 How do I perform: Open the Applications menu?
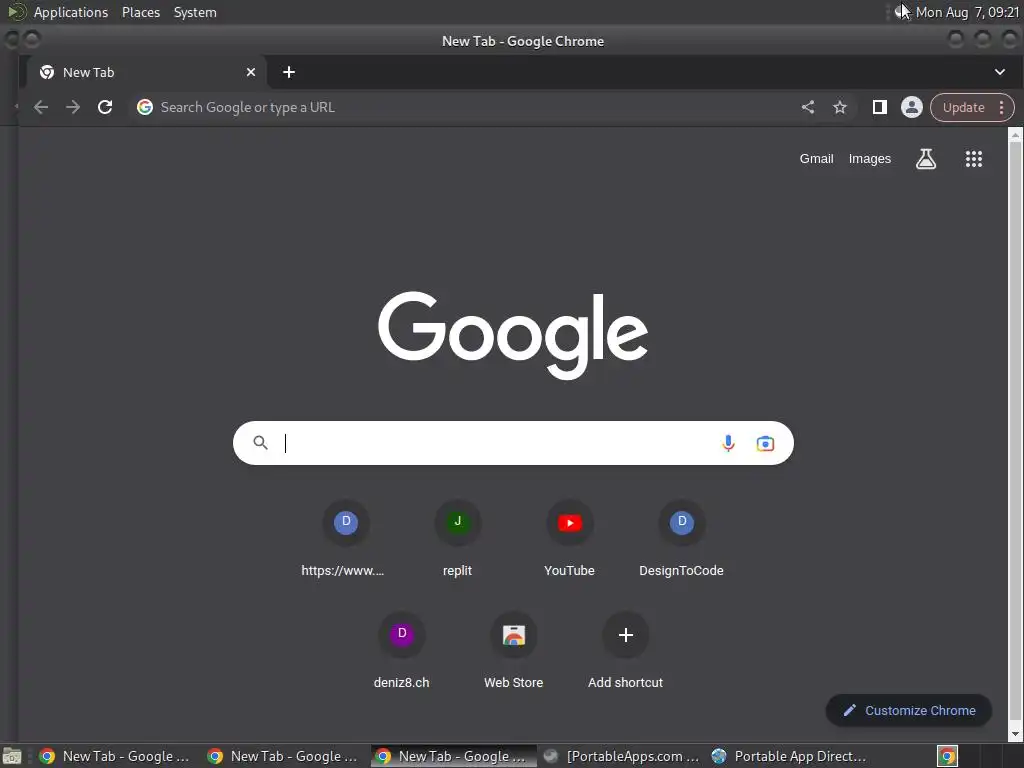click(71, 12)
